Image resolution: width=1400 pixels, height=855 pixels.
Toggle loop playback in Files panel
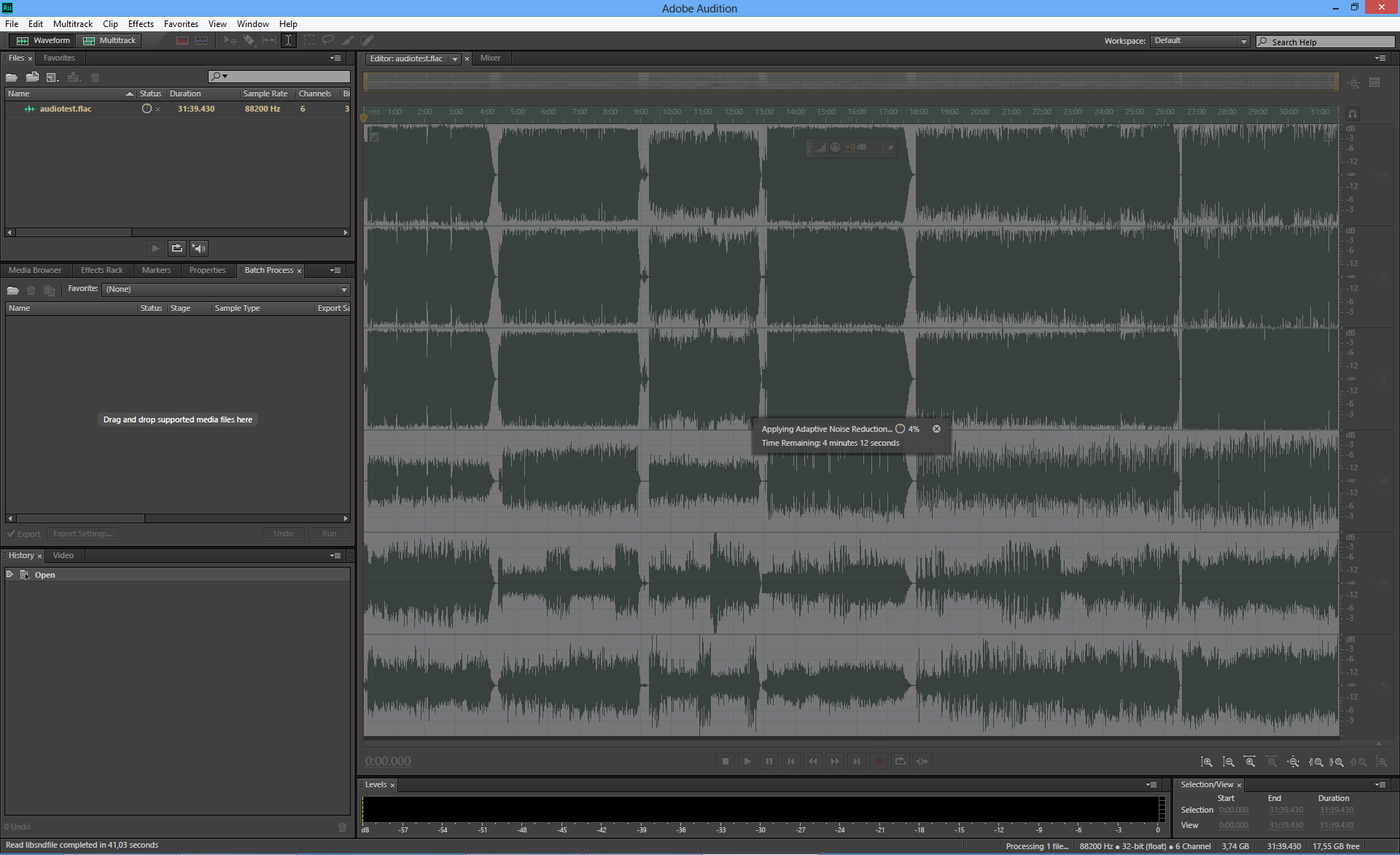point(176,249)
